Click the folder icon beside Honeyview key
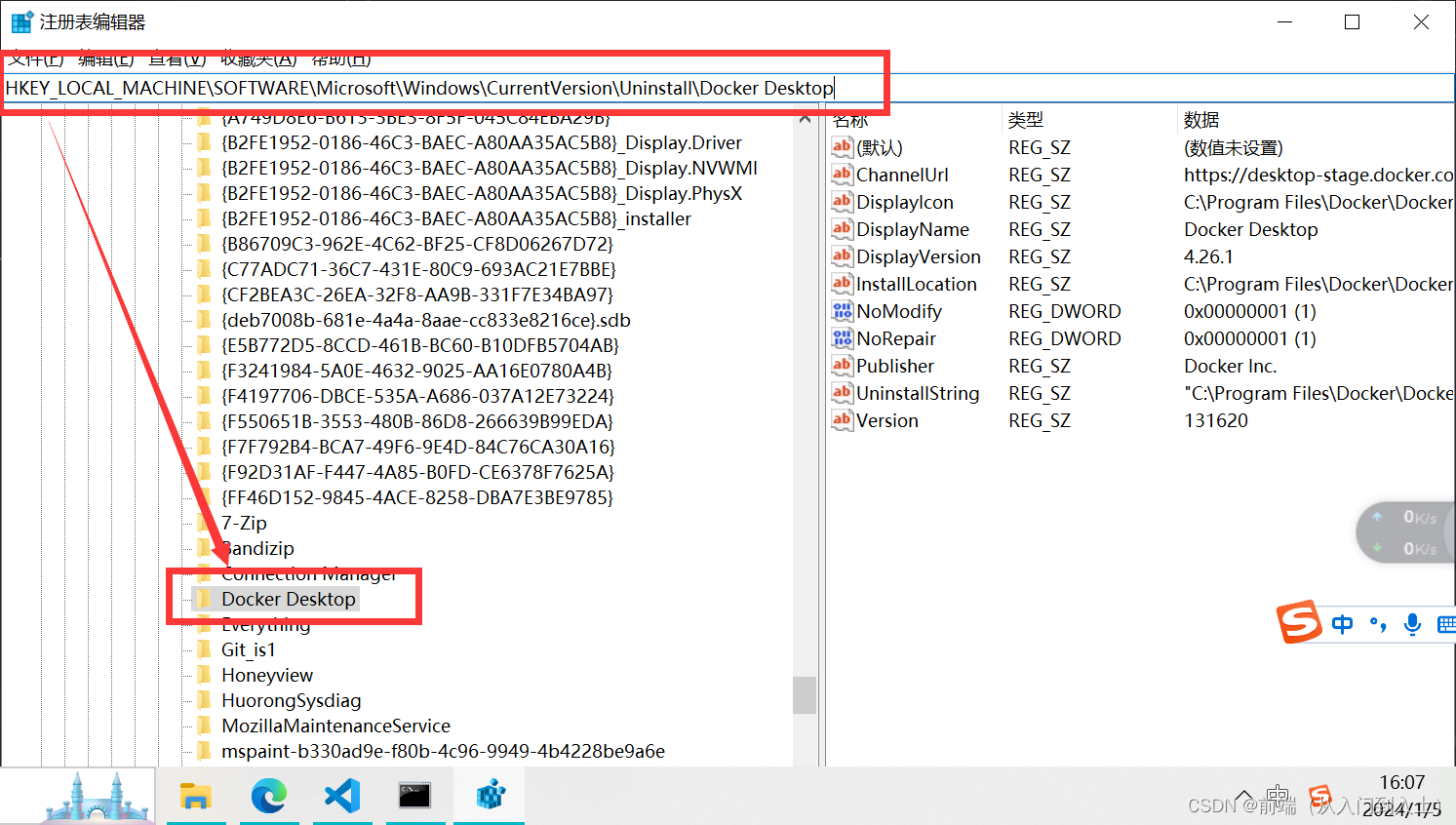This screenshot has height=825, width=1456. point(204,675)
